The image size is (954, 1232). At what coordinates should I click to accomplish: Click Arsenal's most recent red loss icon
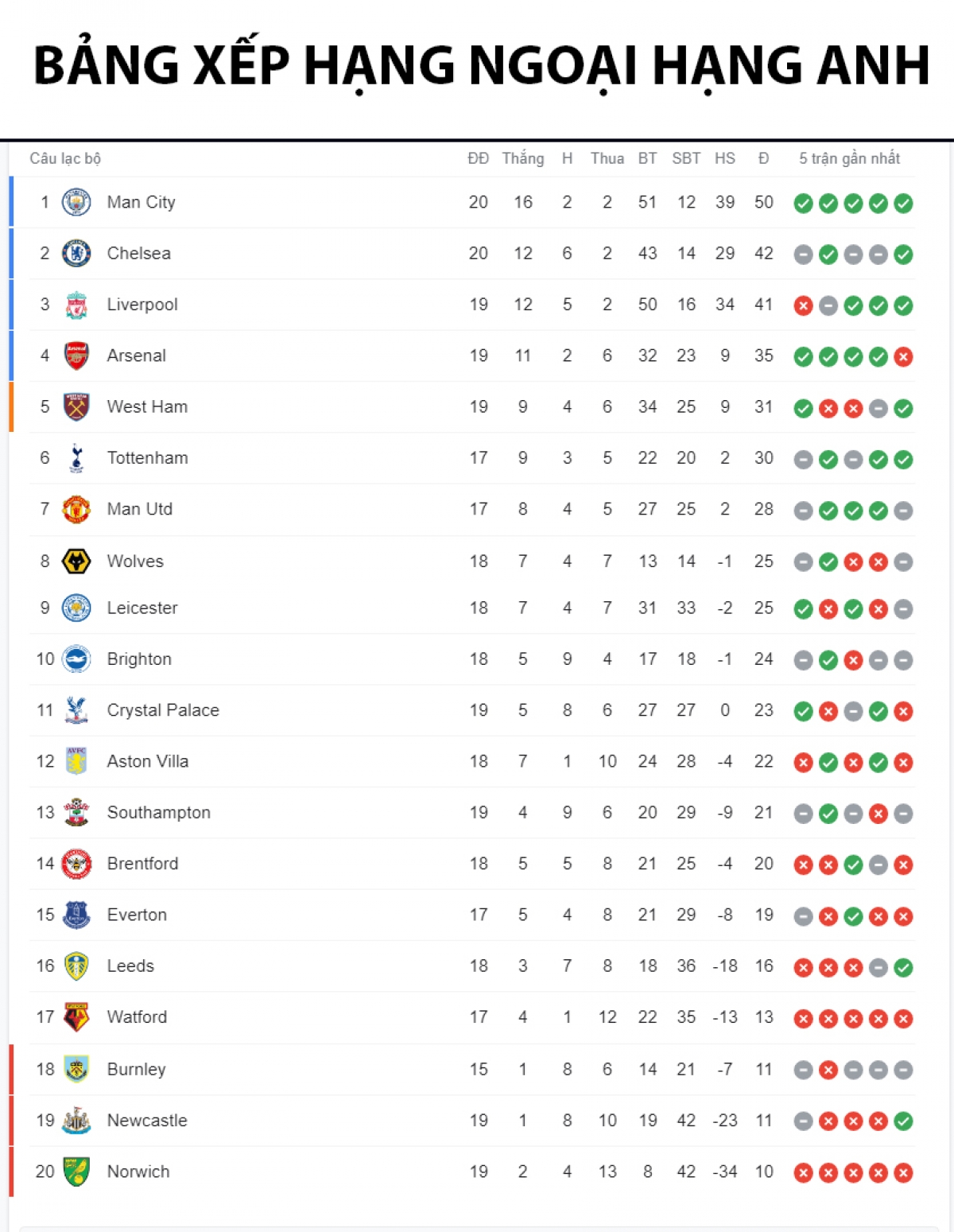coord(903,357)
